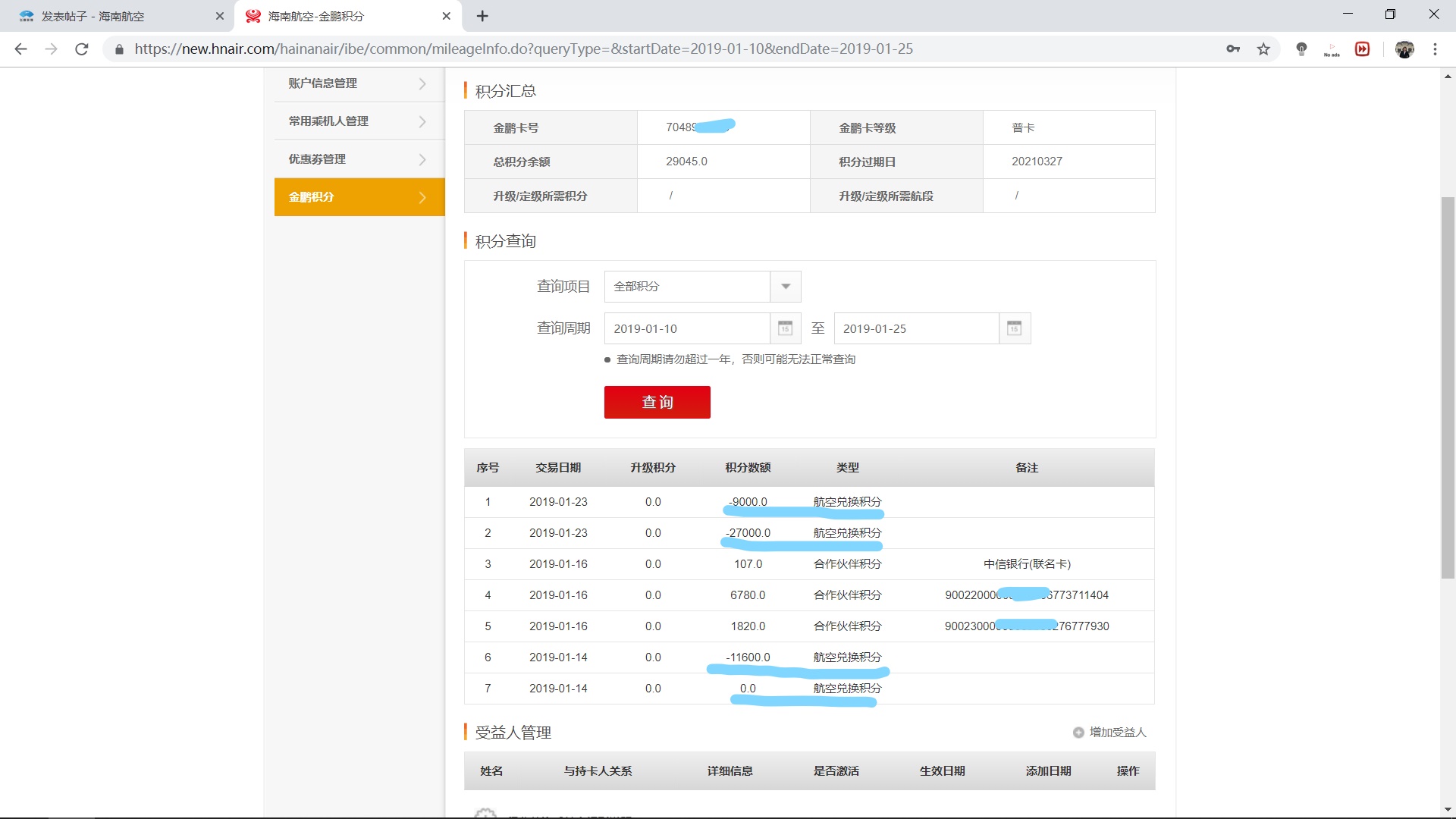
Task: Open 常用乘机人管理 sidebar menu
Action: point(359,121)
